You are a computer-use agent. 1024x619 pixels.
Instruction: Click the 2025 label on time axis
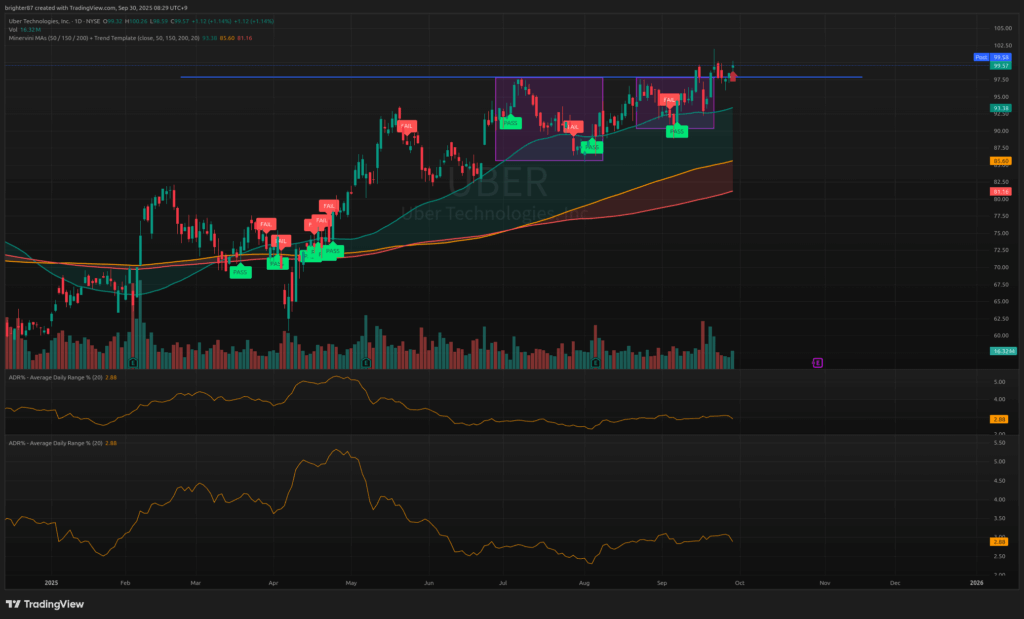[52, 582]
